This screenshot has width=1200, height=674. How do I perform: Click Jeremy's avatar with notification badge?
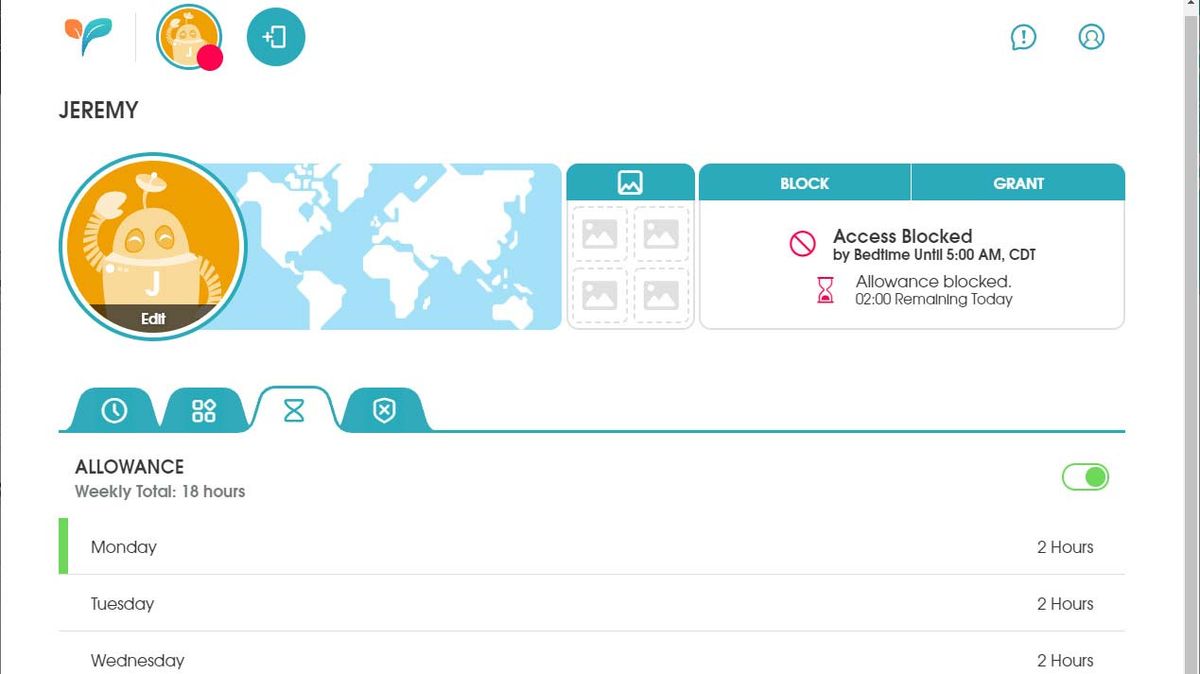pos(188,36)
